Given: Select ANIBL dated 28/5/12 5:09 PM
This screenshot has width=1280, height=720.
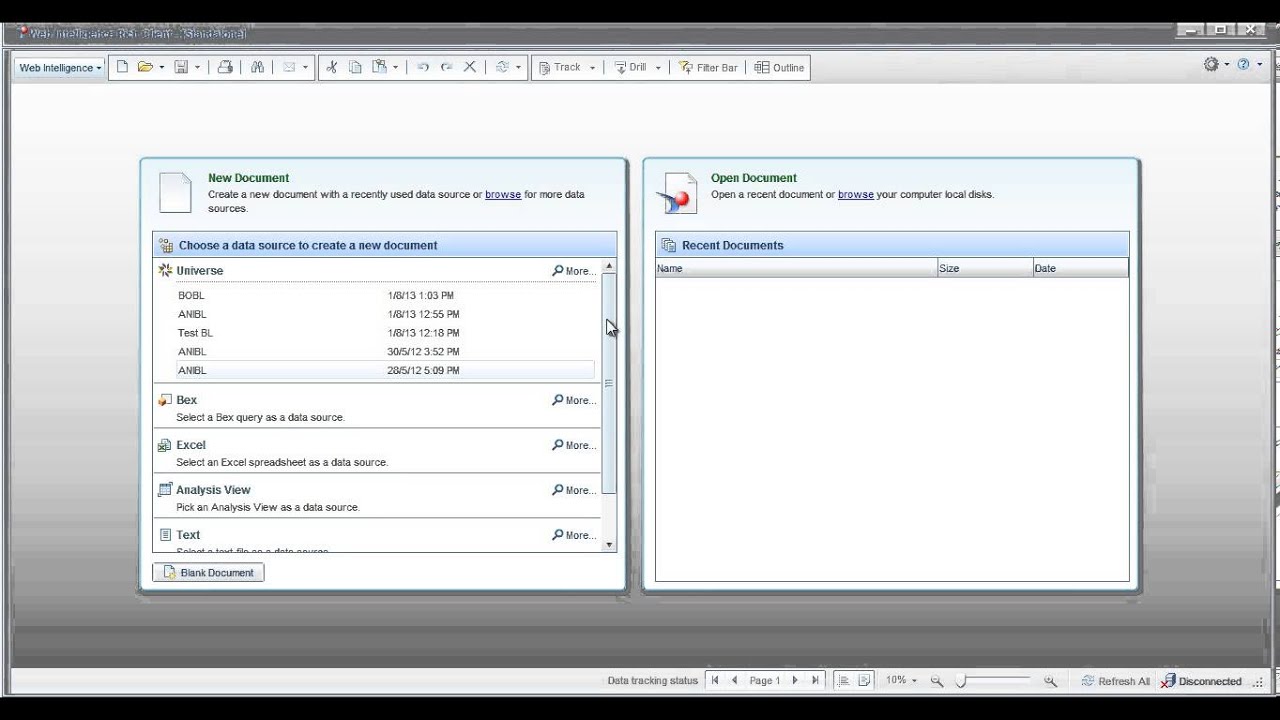Looking at the screenshot, I should (x=385, y=370).
